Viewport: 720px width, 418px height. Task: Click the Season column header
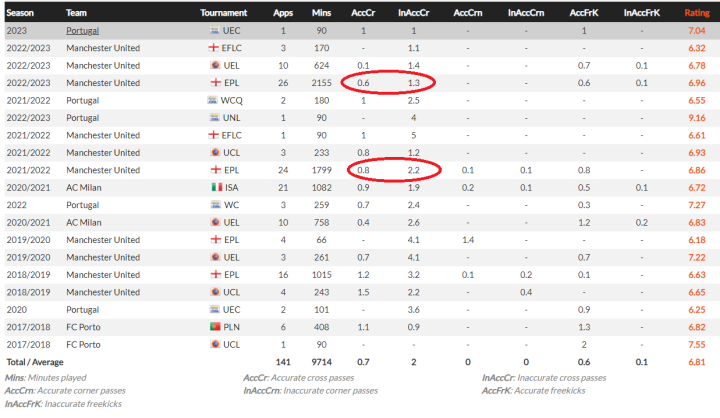pyautogui.click(x=20, y=13)
